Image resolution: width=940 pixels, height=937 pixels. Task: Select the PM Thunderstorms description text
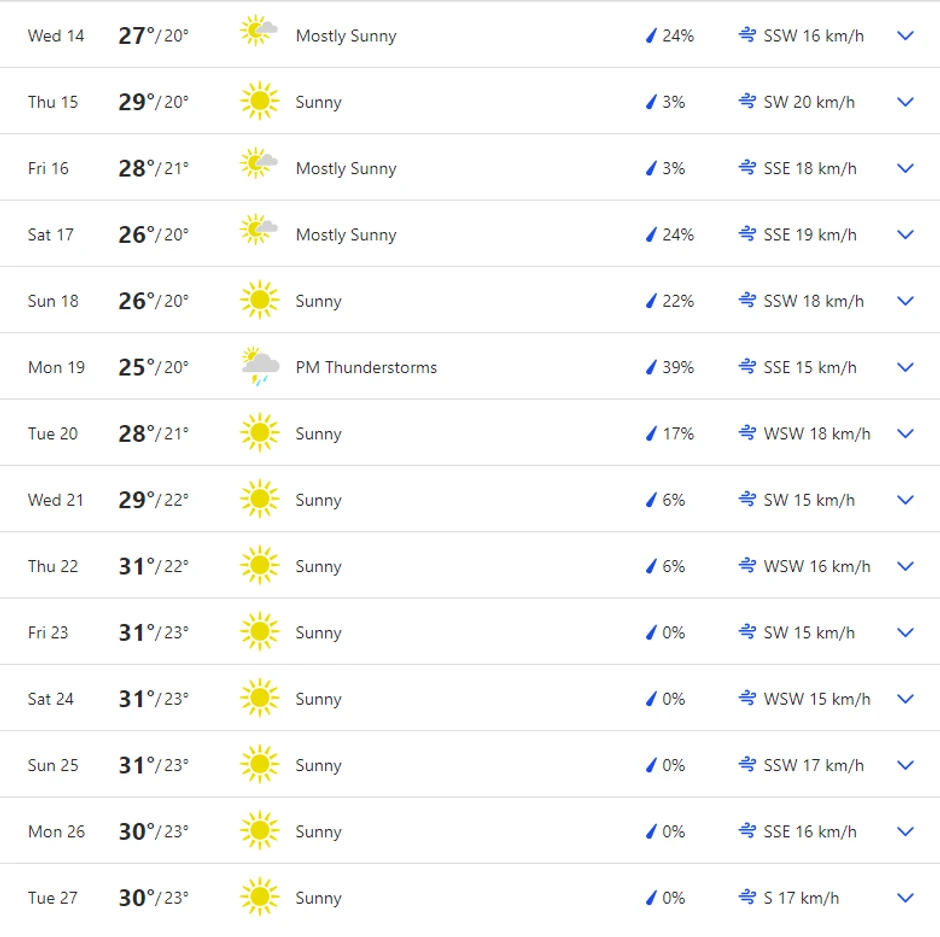pos(366,367)
